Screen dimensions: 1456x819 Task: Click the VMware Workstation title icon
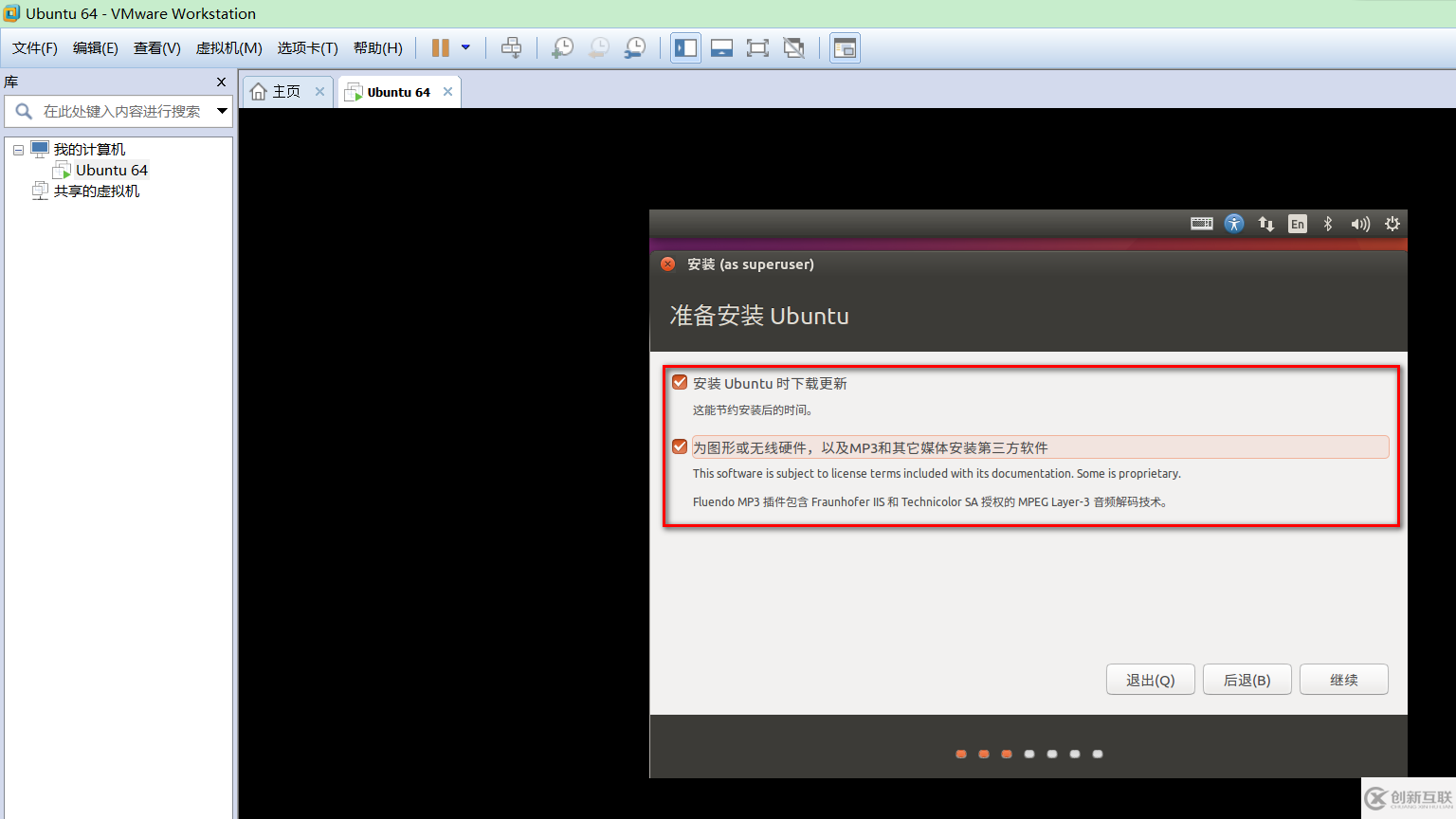[11, 13]
